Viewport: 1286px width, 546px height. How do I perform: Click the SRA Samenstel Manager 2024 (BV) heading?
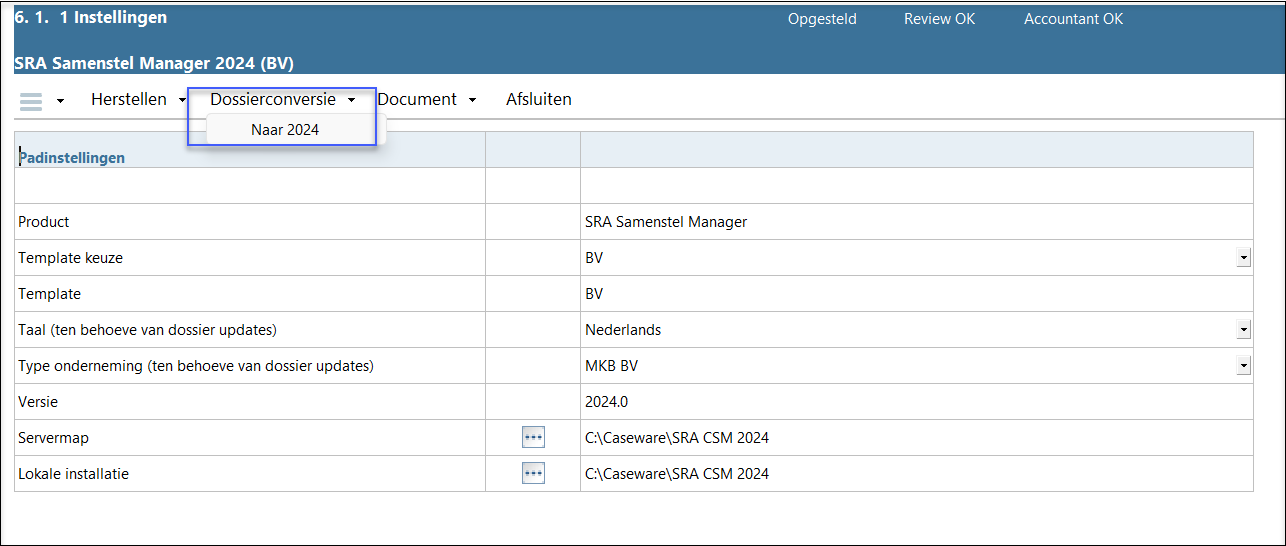pos(154,63)
